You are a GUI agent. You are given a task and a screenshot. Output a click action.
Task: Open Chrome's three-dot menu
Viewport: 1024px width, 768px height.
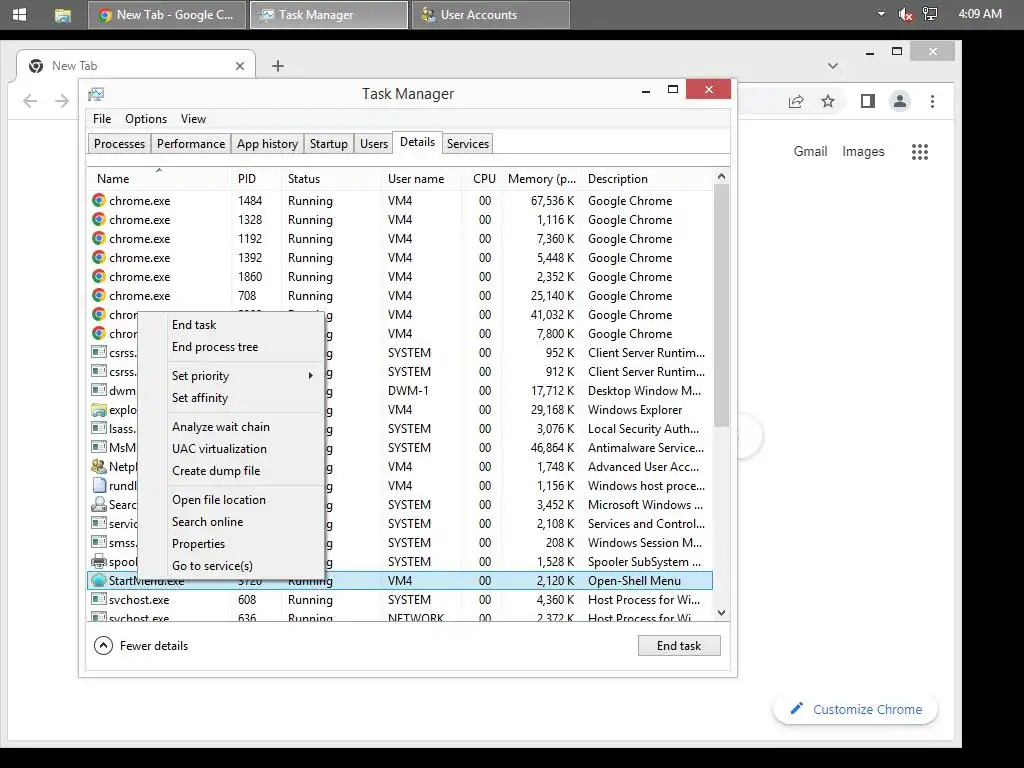[x=933, y=101]
